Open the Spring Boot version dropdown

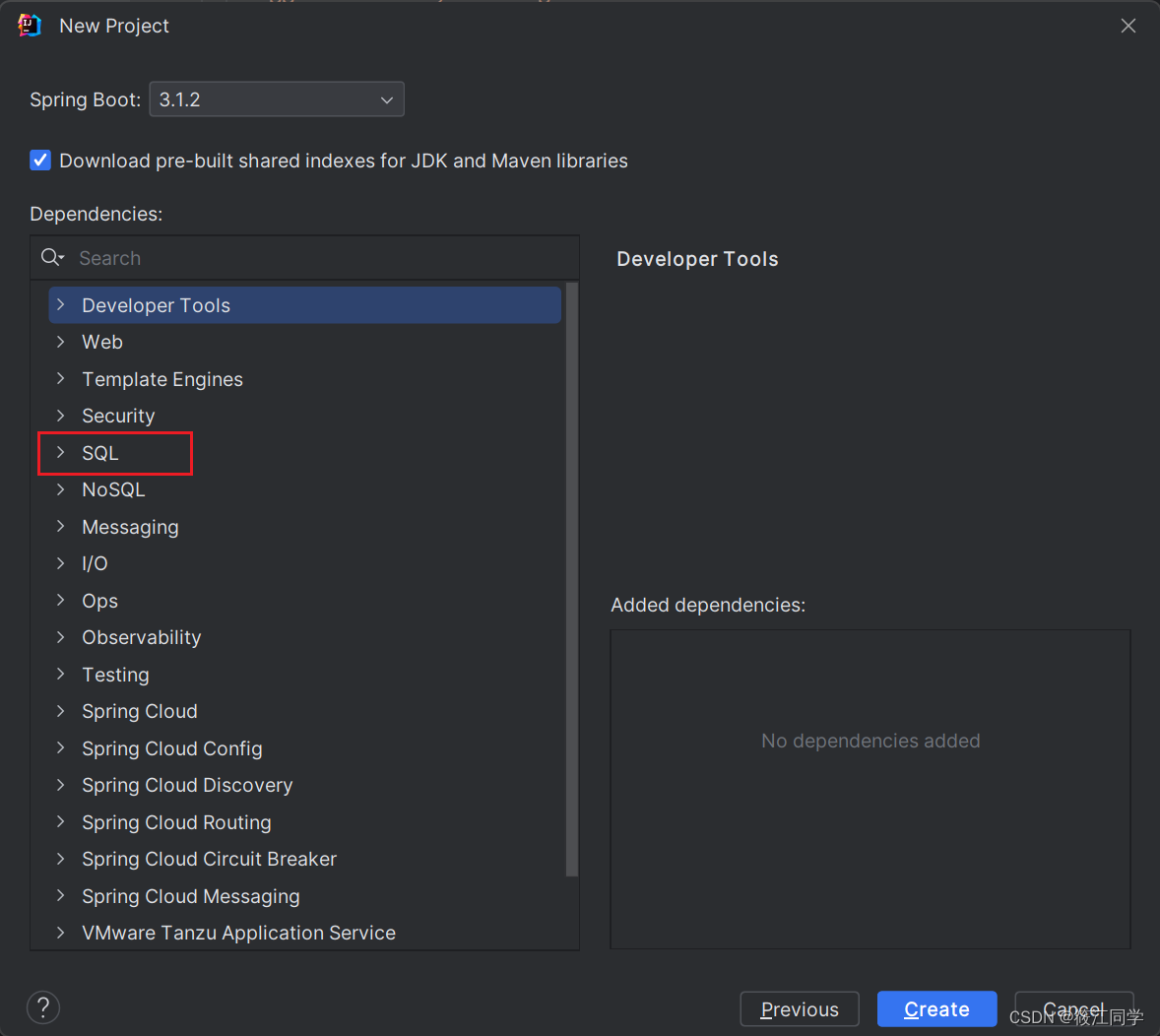pos(277,99)
